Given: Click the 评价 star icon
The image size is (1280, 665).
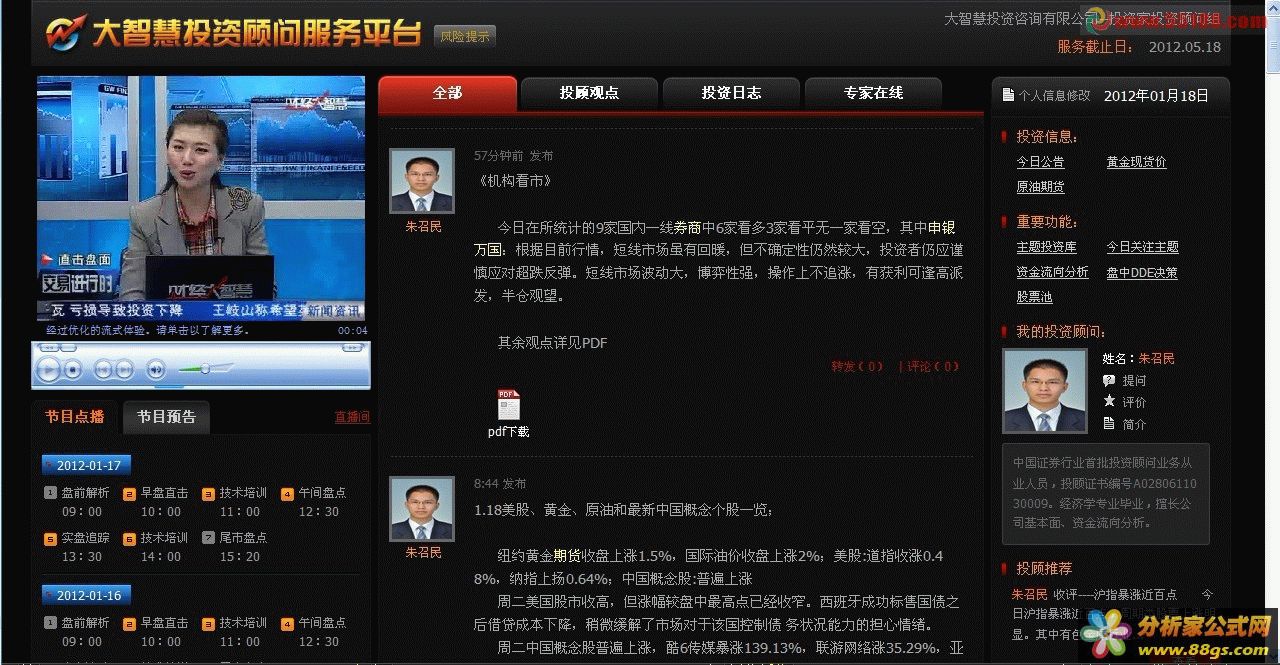Looking at the screenshot, I should pos(1109,402).
